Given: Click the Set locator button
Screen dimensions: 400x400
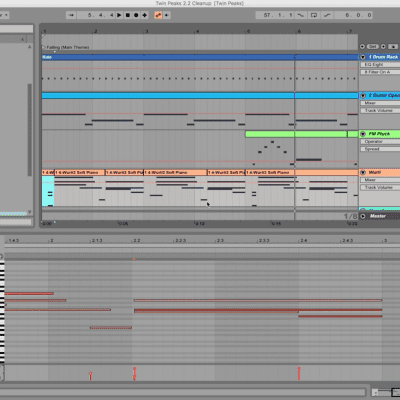Looking at the screenshot, I should point(373,47).
